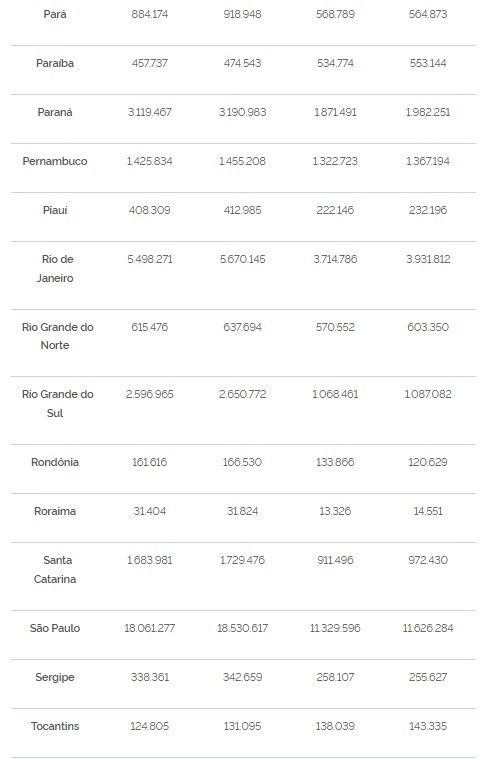The width and height of the screenshot is (485, 760).
Task: Select Rio de Janeiro state cell
Action: coord(55,269)
